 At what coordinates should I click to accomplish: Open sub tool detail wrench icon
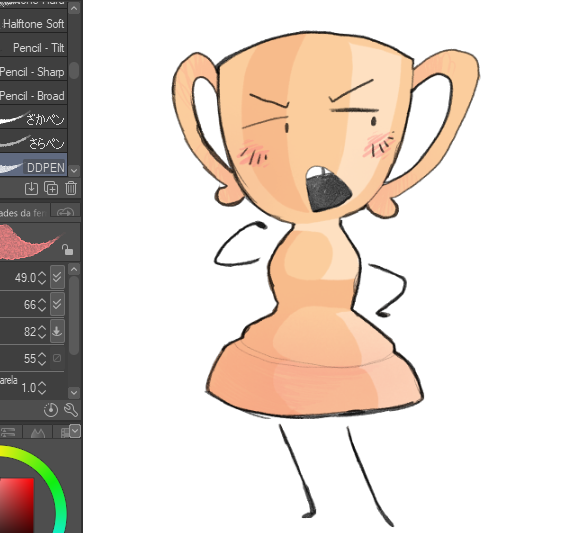(71, 410)
